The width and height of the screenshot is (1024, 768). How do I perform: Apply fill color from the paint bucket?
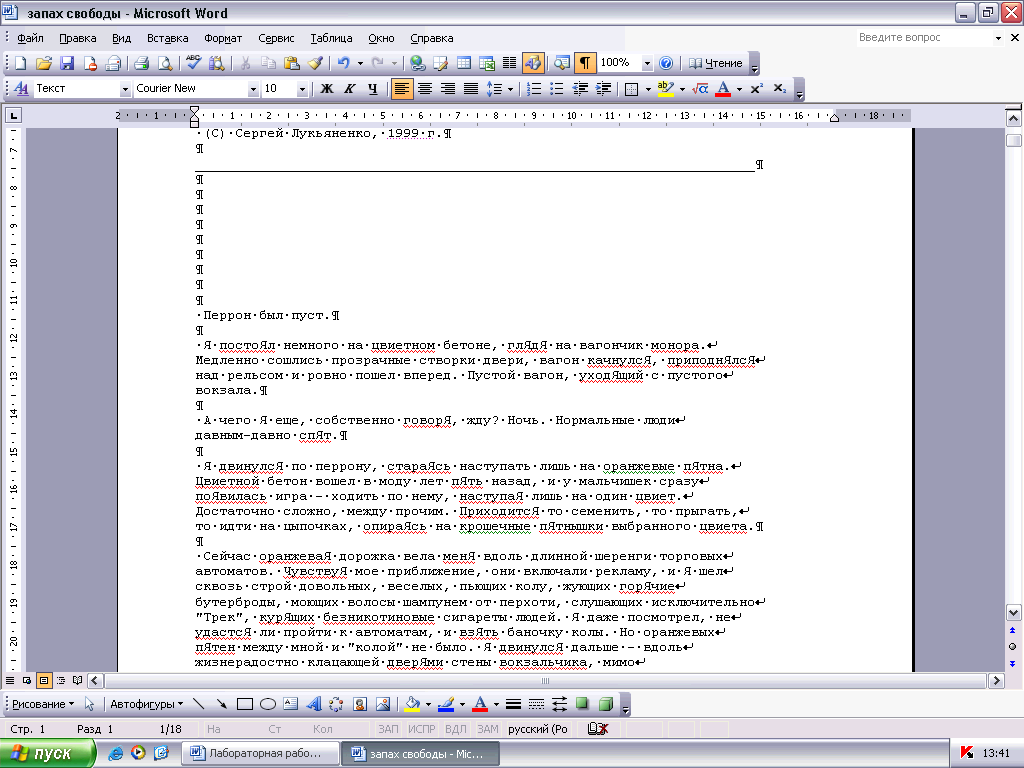[x=412, y=704]
